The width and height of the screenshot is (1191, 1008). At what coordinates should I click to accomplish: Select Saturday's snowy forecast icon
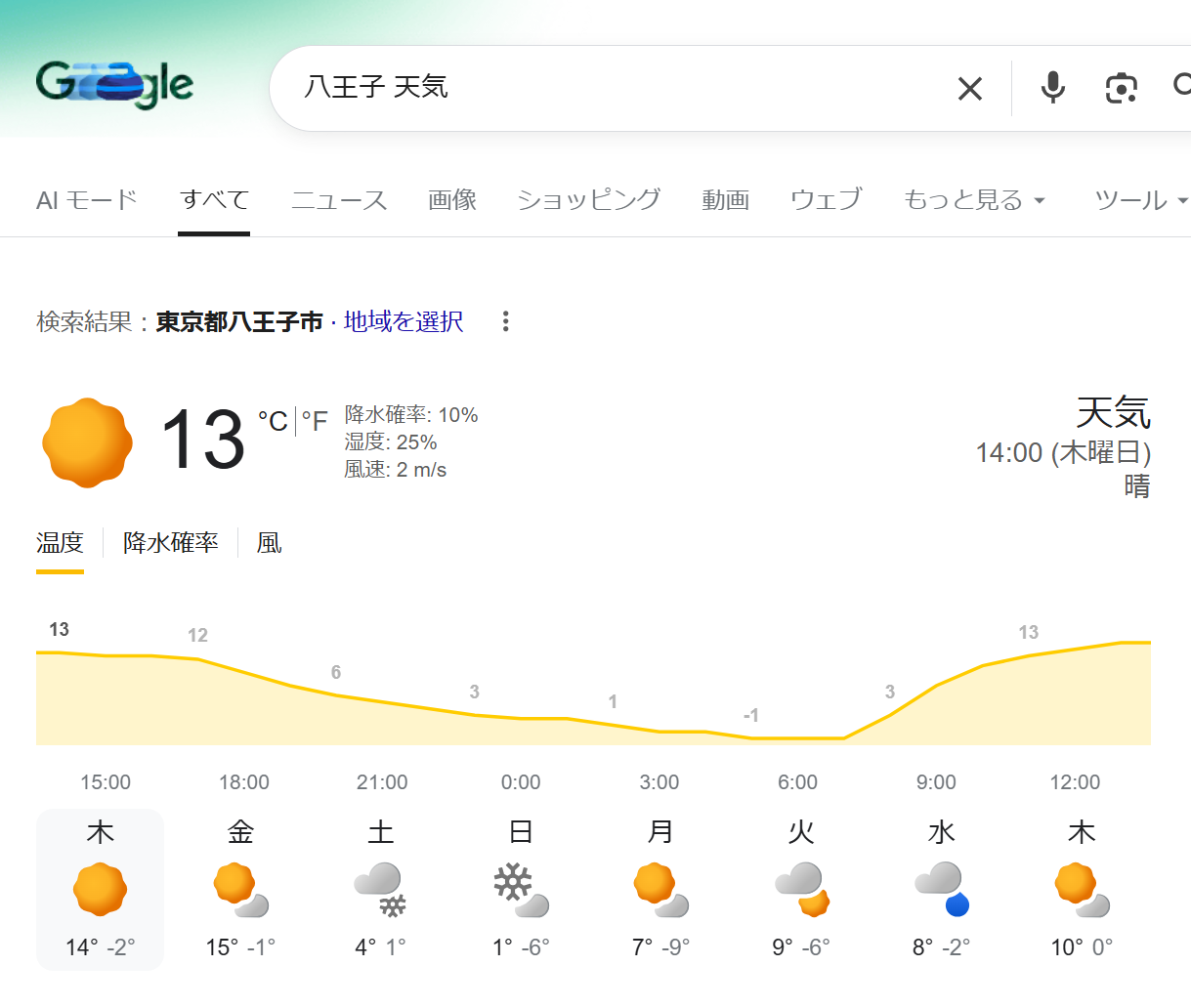point(380,889)
